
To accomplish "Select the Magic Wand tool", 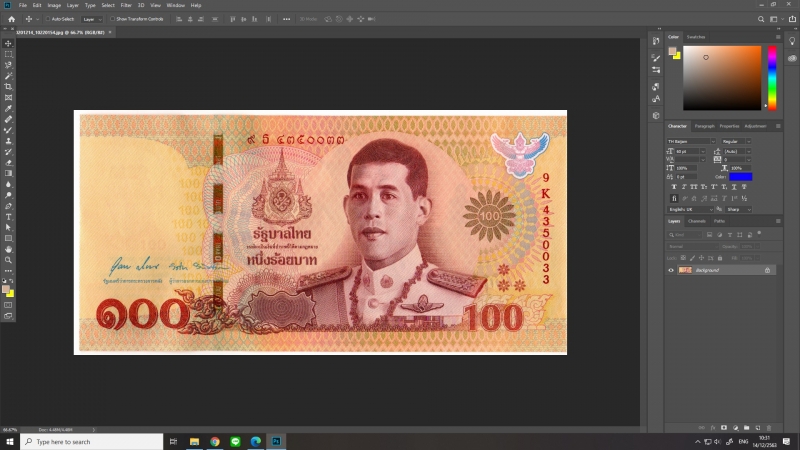I will [x=8, y=76].
